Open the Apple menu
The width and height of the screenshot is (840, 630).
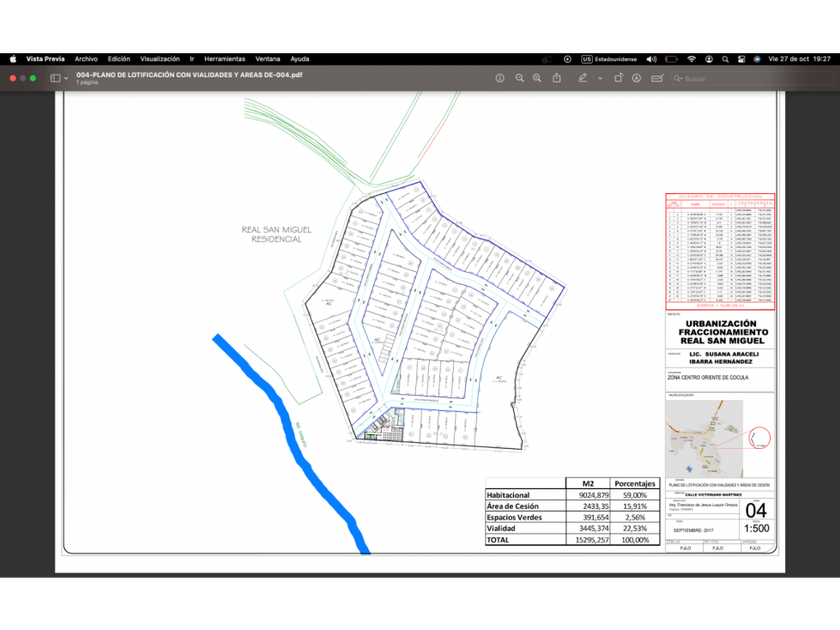tap(13, 59)
